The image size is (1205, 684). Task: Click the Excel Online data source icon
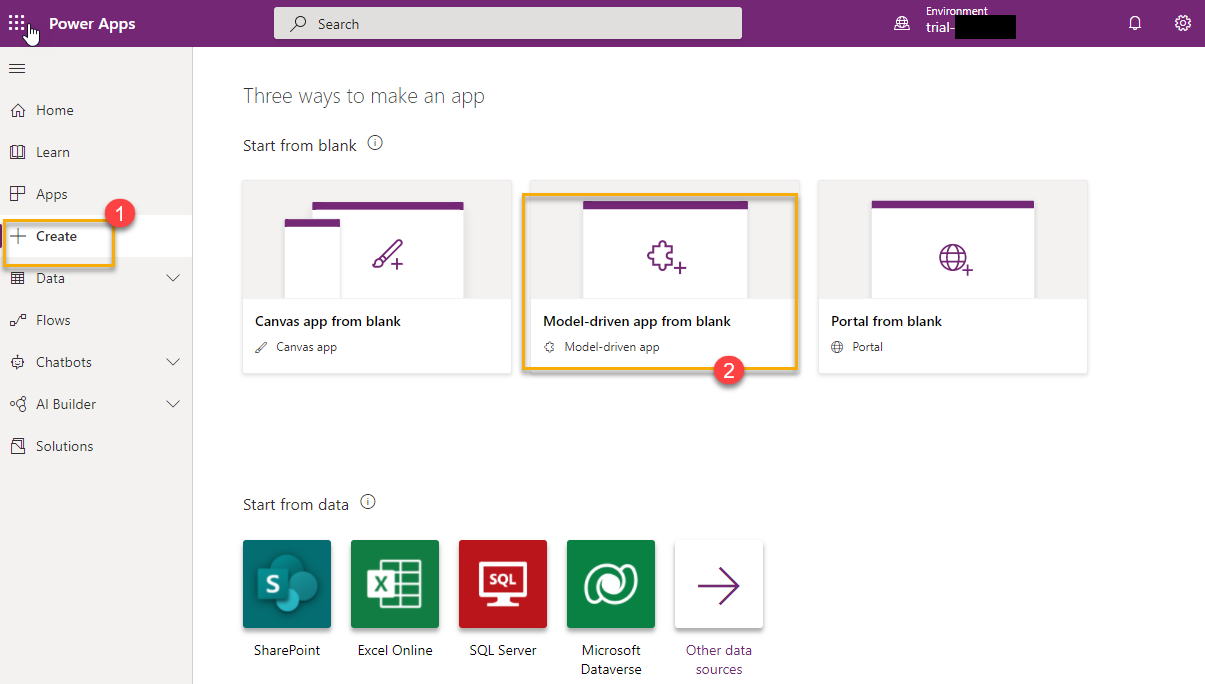395,584
